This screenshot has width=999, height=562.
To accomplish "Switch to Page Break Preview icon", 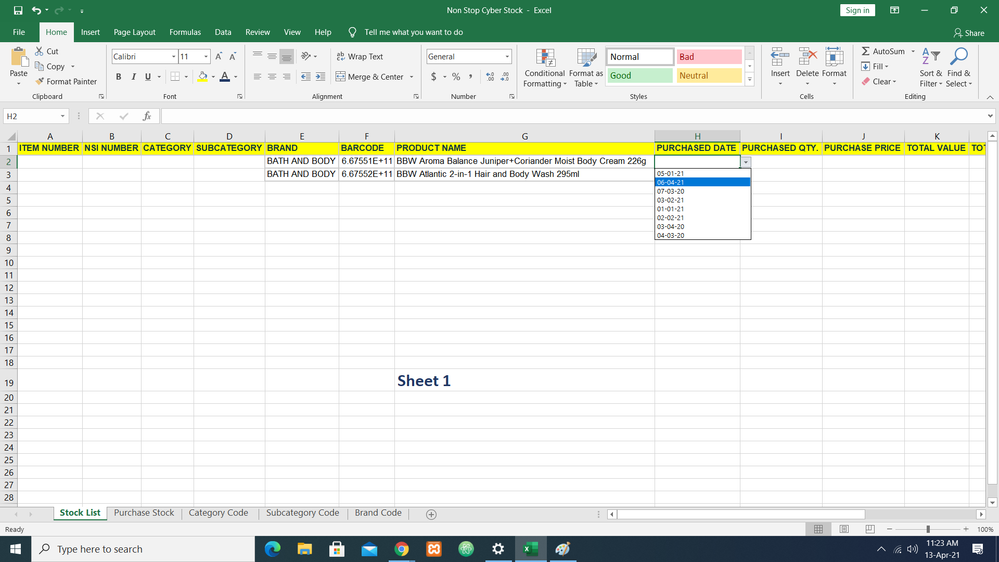I will click(x=870, y=529).
